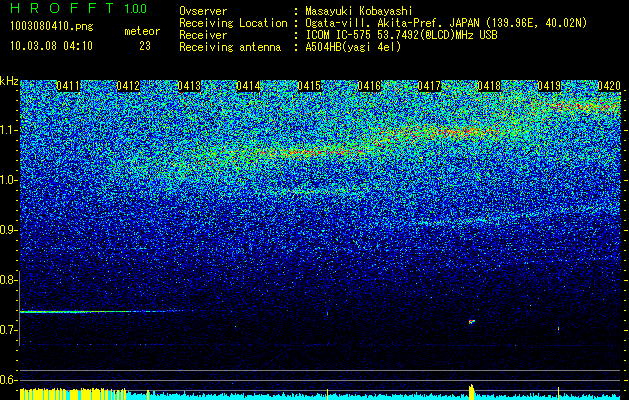Click the 0.9 frequency axis label
This screenshot has width=629, height=400.
[x=8, y=230]
